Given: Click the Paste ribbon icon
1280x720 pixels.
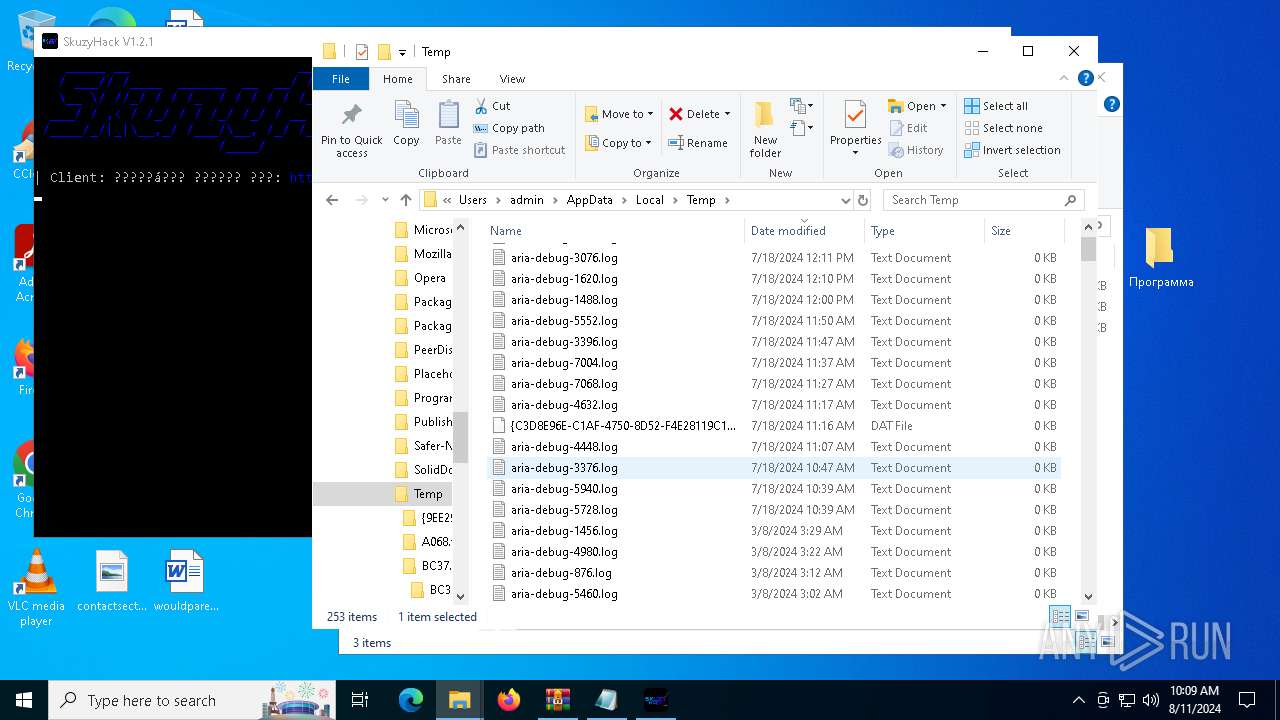Looking at the screenshot, I should tap(448, 114).
